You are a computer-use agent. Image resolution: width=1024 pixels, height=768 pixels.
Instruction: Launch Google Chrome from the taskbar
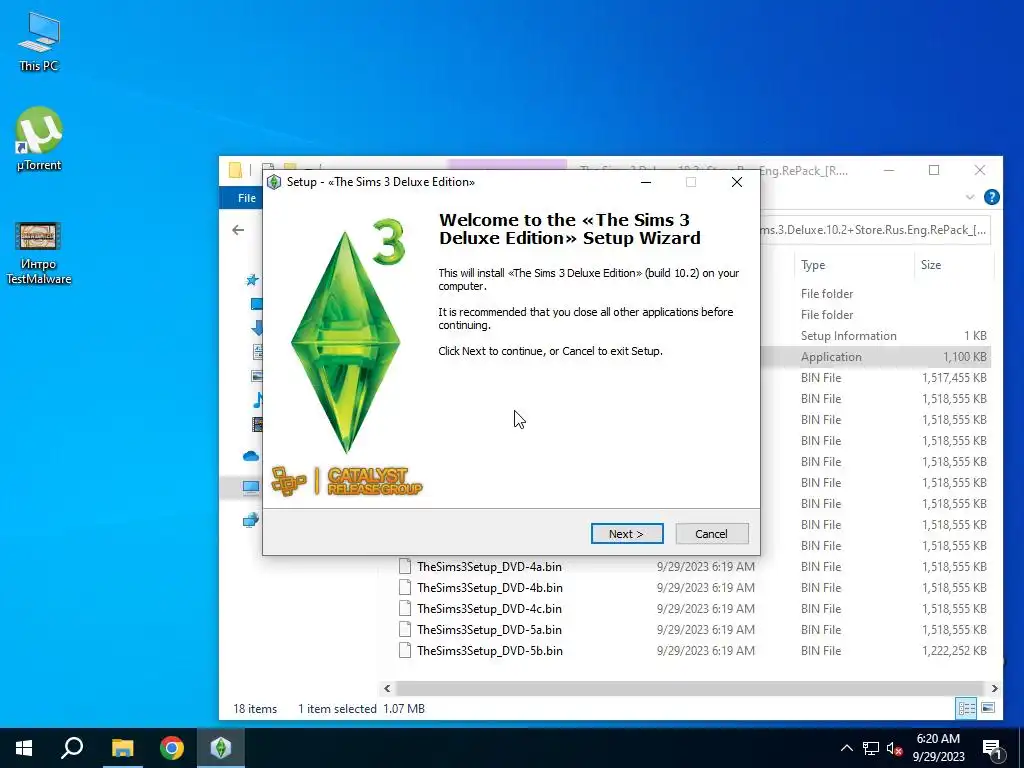tap(172, 748)
